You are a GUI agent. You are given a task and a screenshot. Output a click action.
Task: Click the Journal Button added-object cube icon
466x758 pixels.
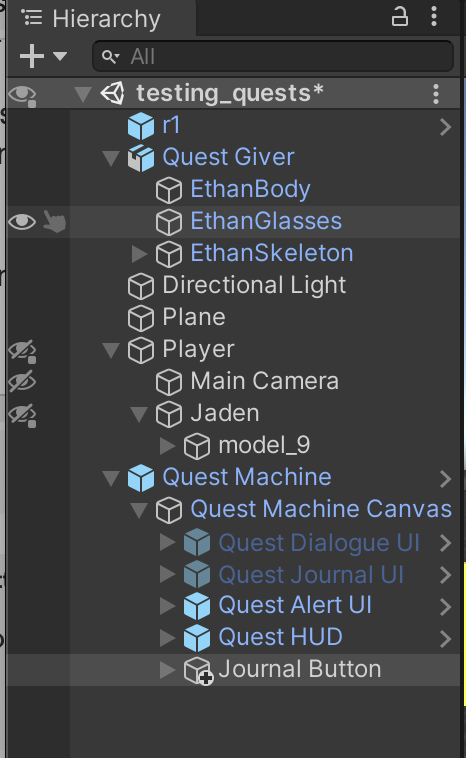click(x=198, y=671)
